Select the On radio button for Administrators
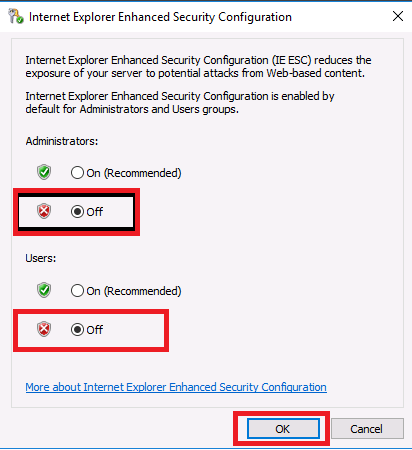412x450 pixels. pos(77,173)
